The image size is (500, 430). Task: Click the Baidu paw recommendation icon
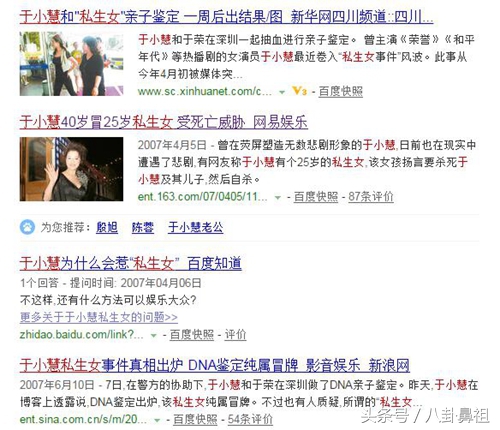pyautogui.click(x=27, y=227)
